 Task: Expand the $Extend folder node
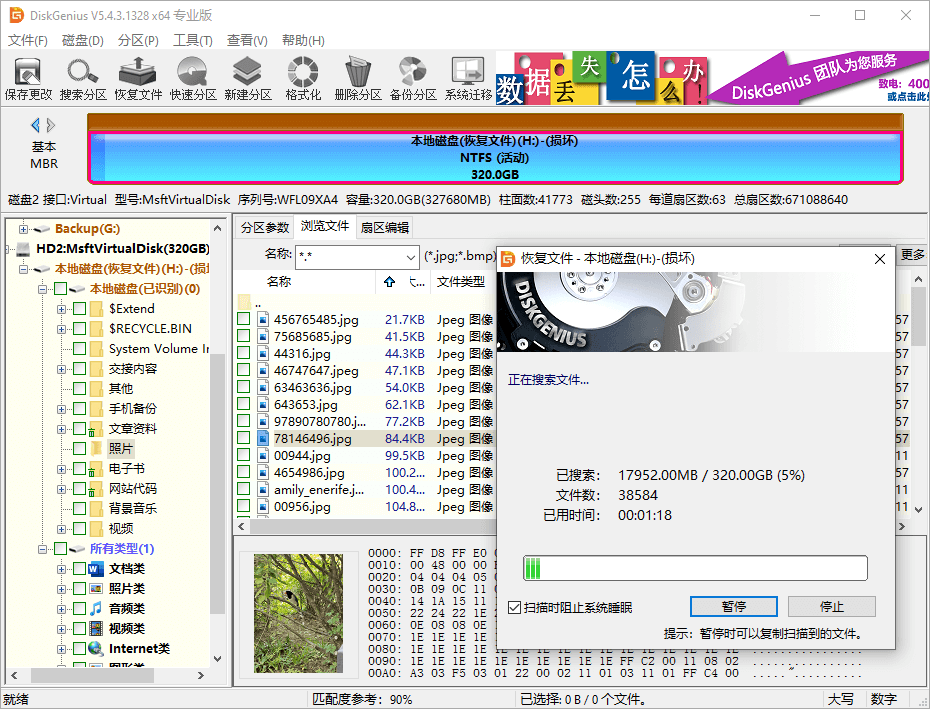[x=61, y=309]
